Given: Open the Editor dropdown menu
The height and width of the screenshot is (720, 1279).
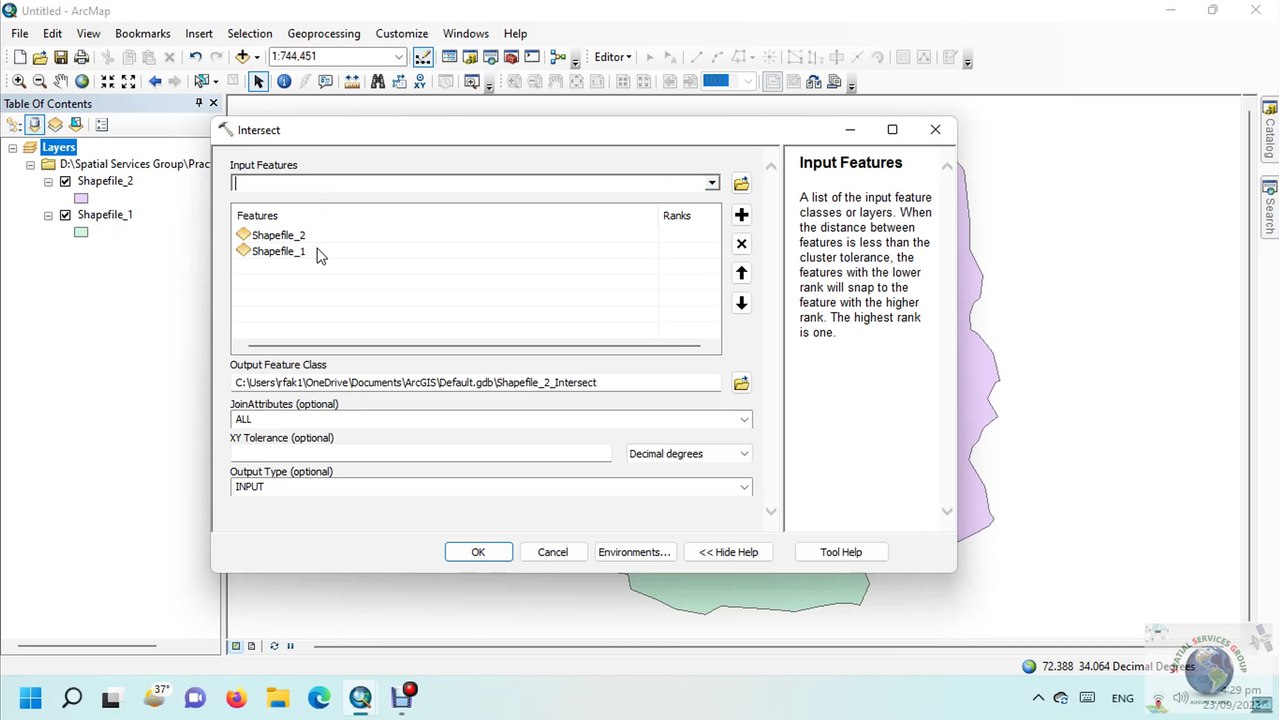Looking at the screenshot, I should [612, 57].
